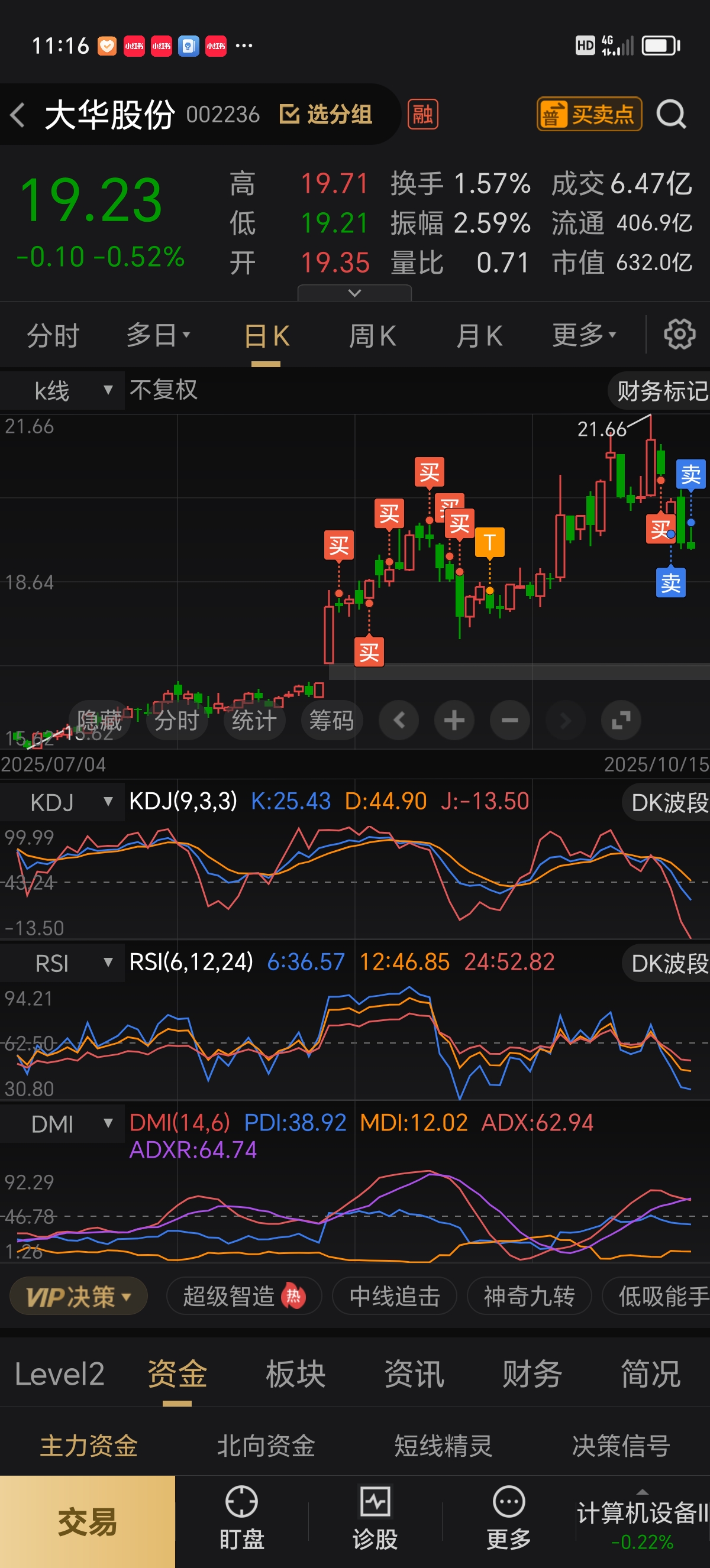Switch to the 周K tab
The image size is (710, 1568).
point(372,335)
